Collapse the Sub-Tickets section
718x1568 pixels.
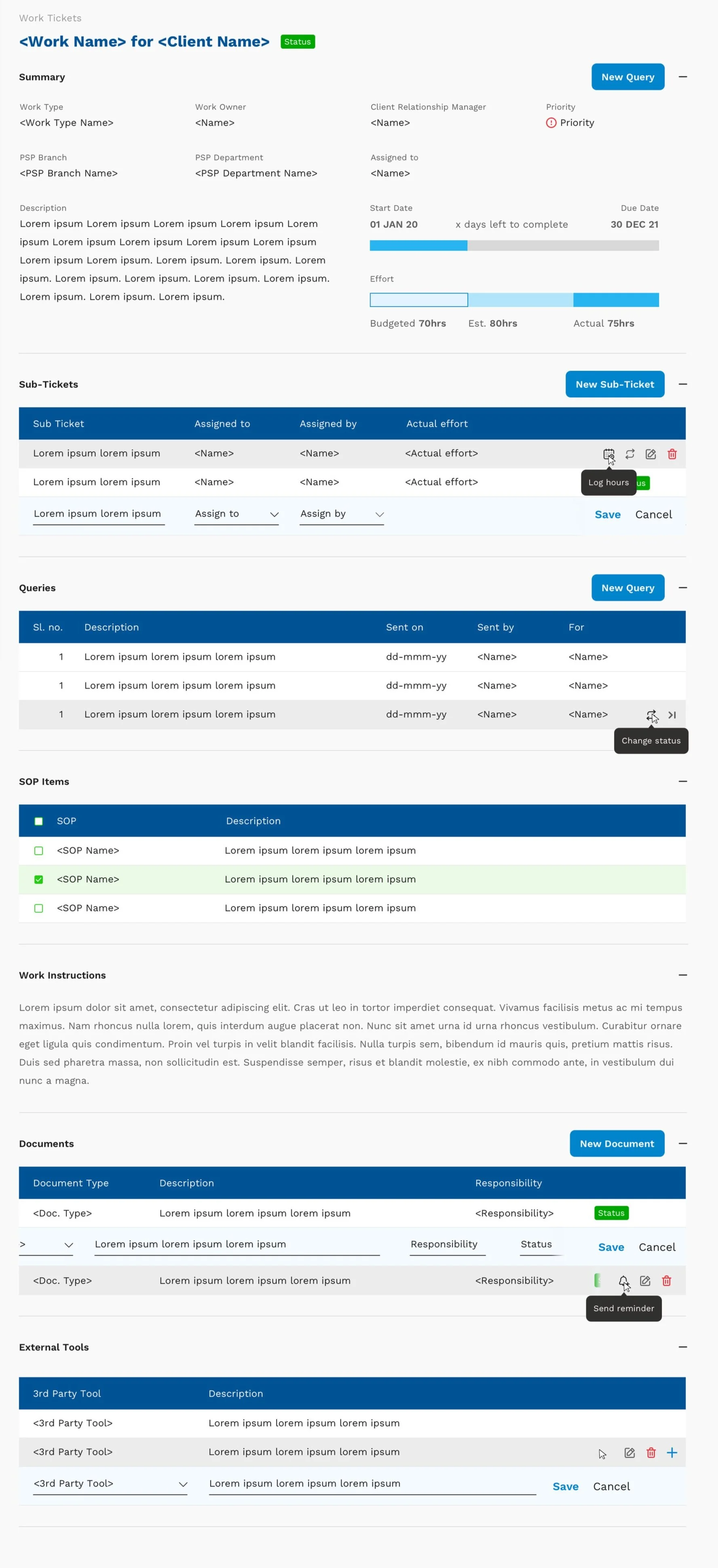point(683,384)
